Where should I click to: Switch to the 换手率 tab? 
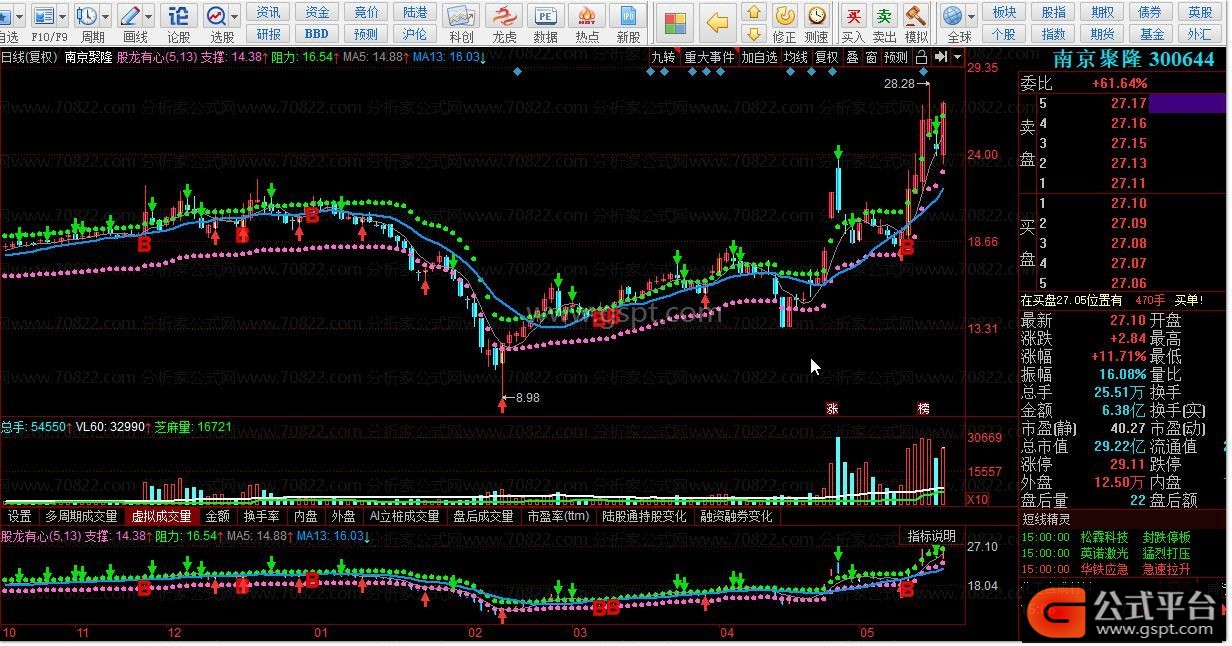tap(262, 517)
